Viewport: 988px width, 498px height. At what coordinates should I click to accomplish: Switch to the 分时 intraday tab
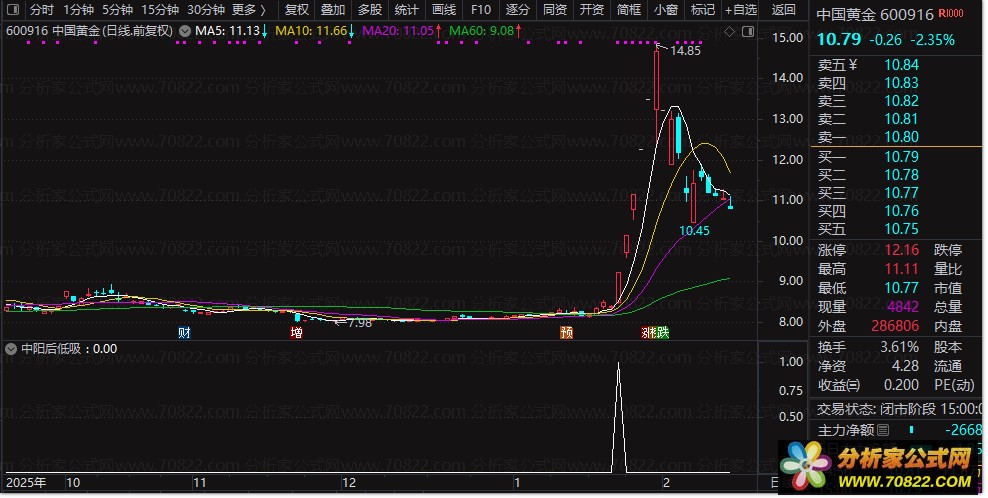pyautogui.click(x=42, y=10)
